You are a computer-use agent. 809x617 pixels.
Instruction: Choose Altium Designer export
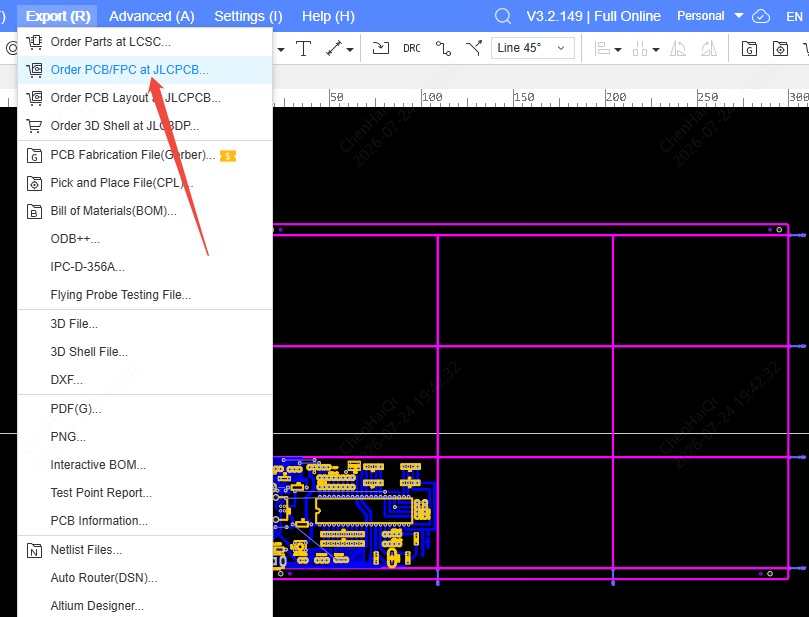click(145, 606)
